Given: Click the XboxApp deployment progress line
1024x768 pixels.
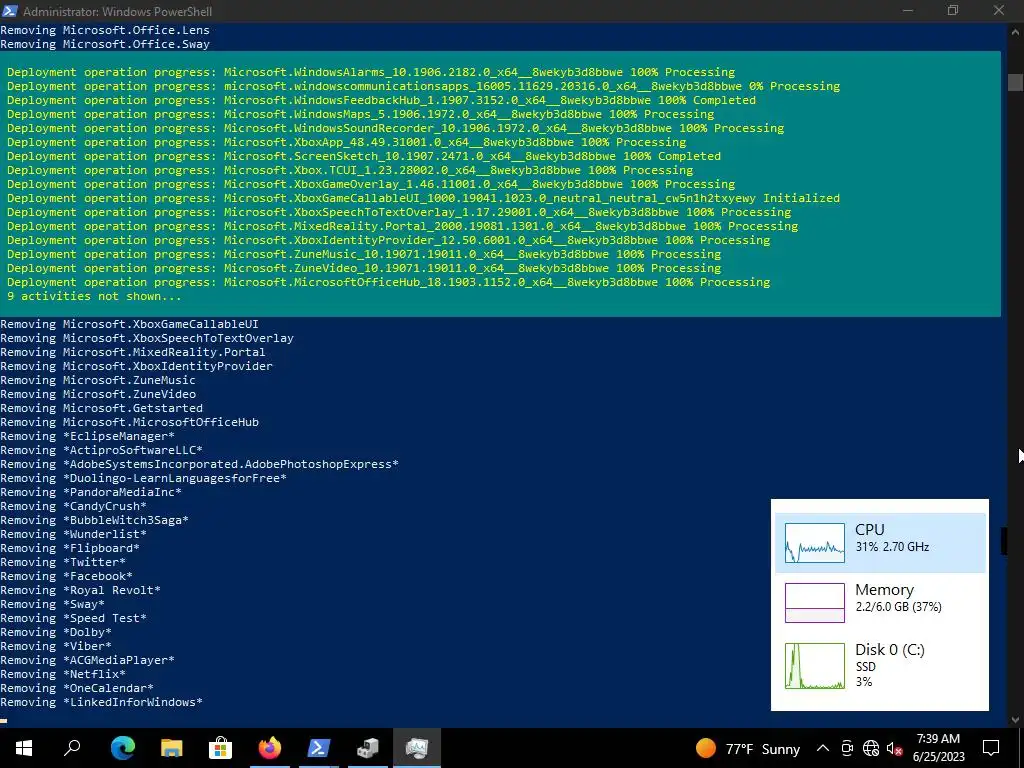Looking at the screenshot, I should 346,142.
